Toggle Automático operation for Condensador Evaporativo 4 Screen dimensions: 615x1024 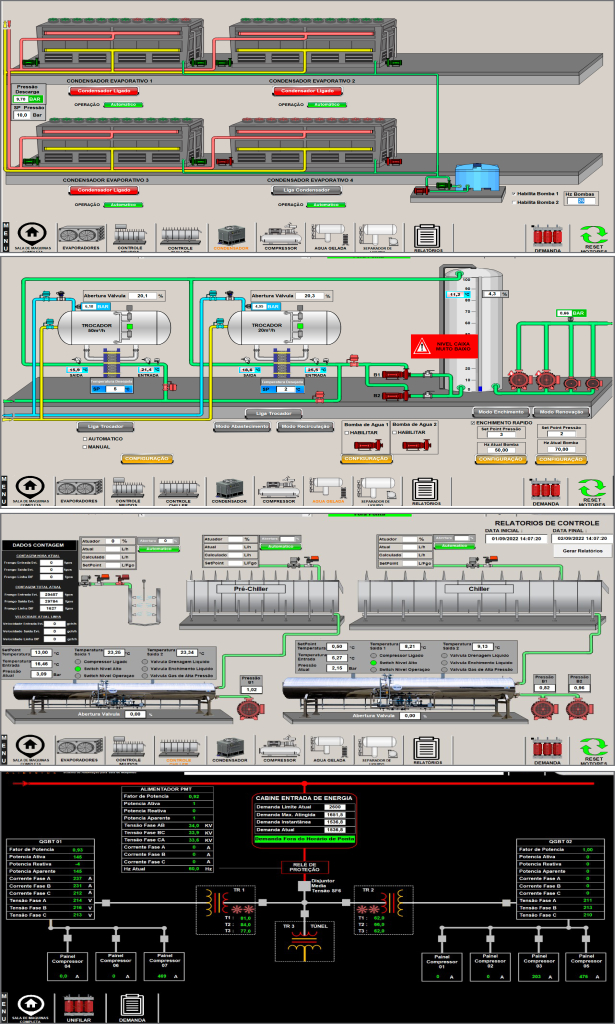click(326, 204)
